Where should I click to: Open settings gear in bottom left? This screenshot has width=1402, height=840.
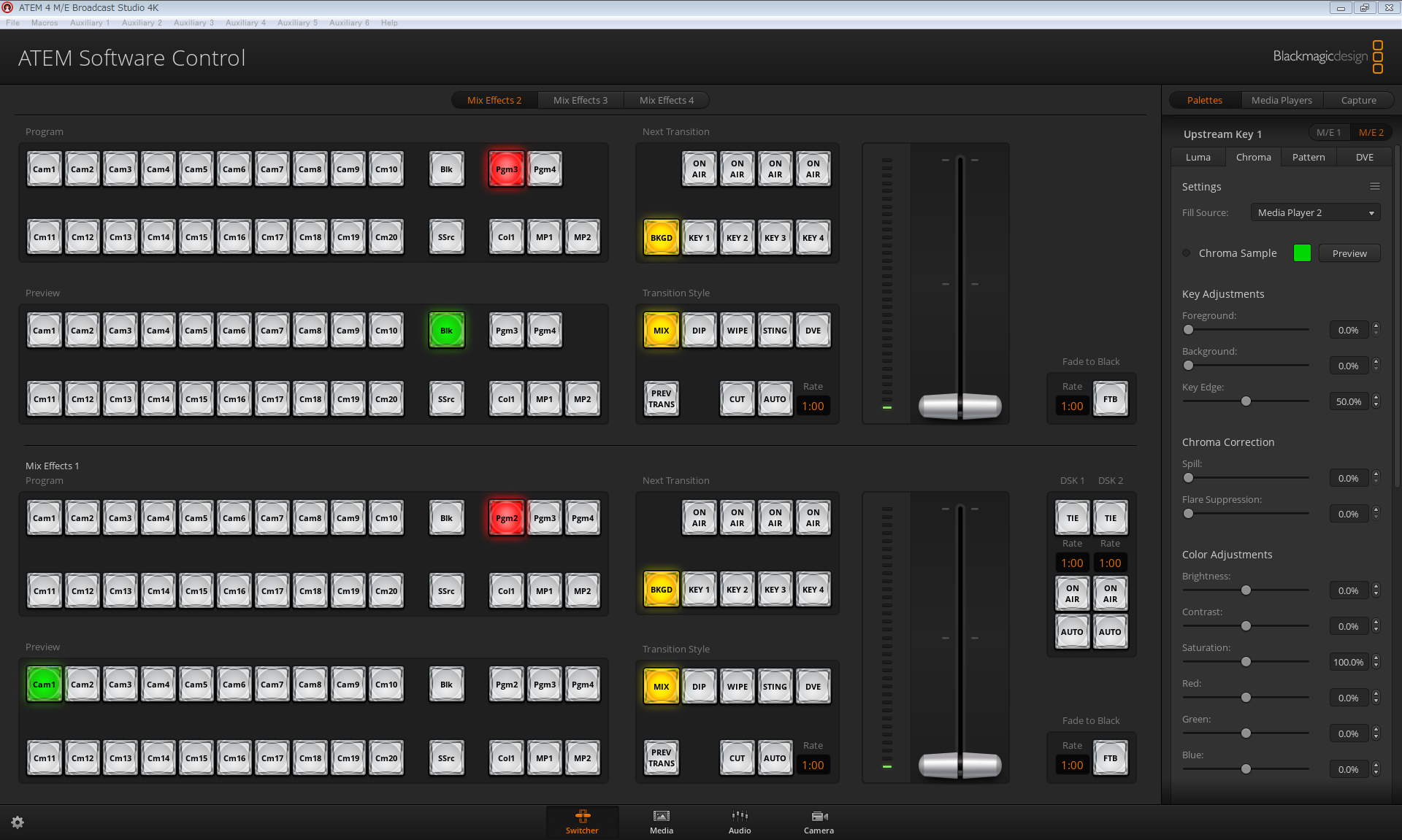(18, 822)
